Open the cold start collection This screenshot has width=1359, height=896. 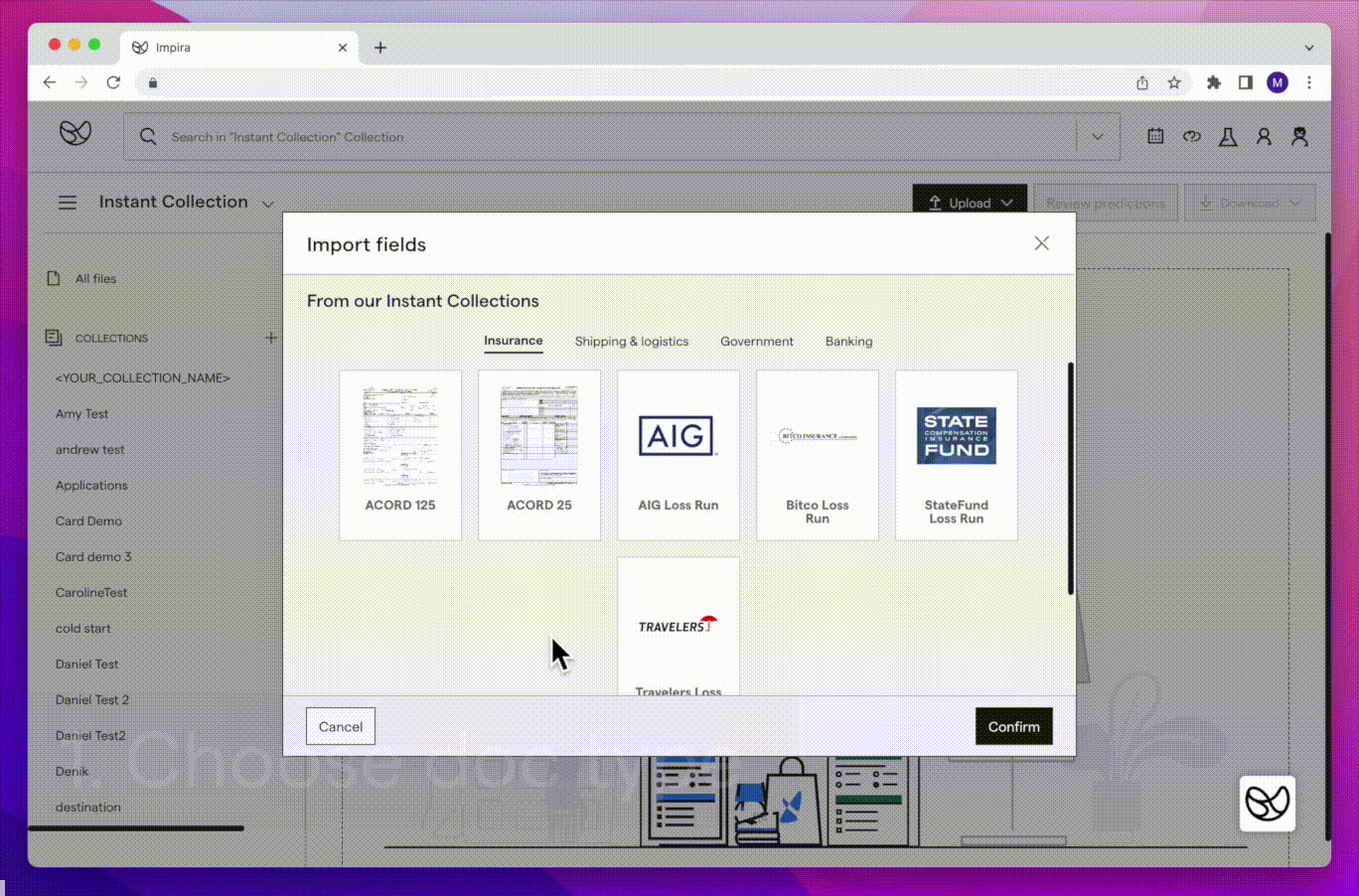82,628
